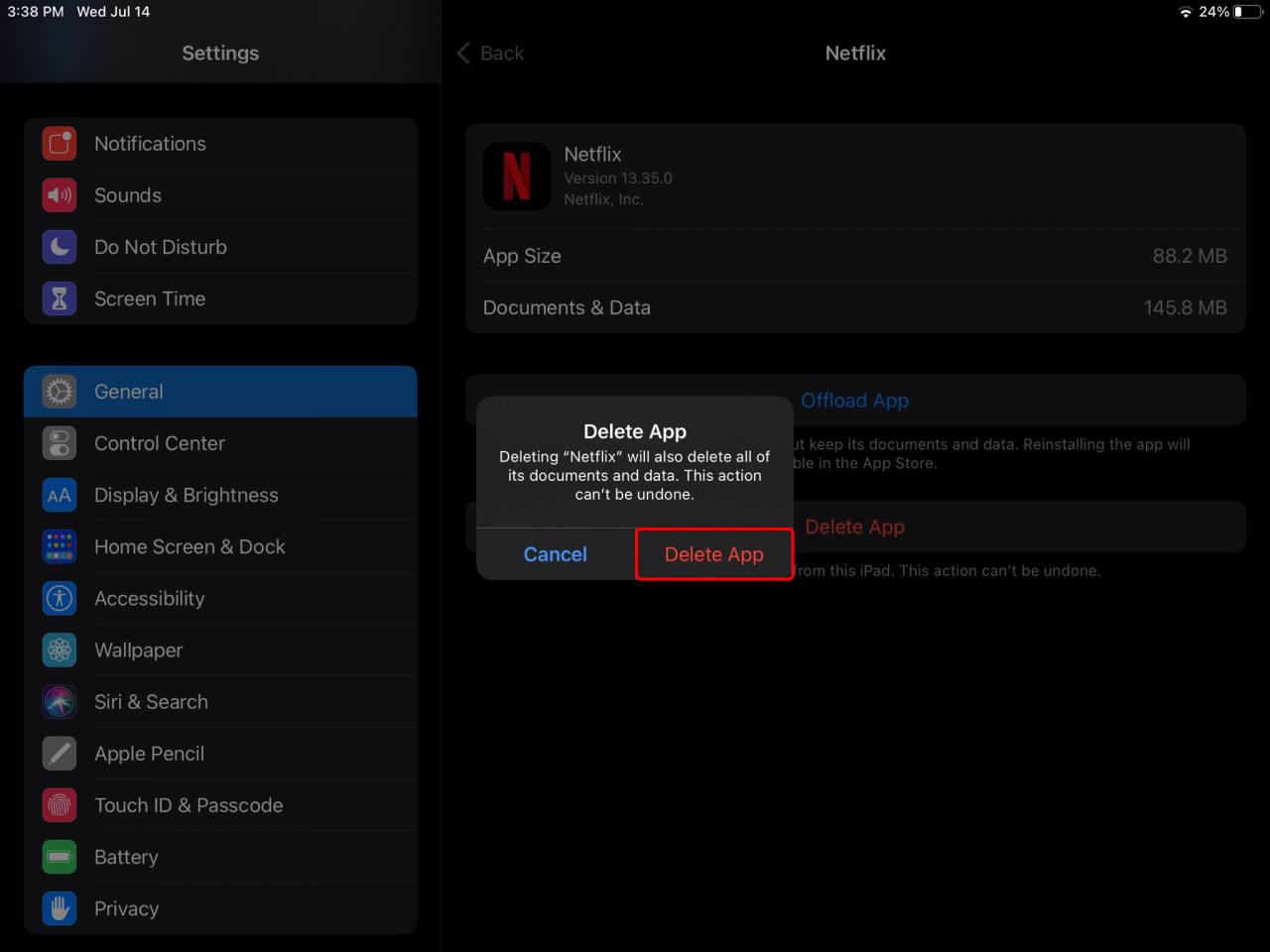Viewport: 1270px width, 952px height.
Task: Open Control Center settings icon
Action: coord(59,443)
